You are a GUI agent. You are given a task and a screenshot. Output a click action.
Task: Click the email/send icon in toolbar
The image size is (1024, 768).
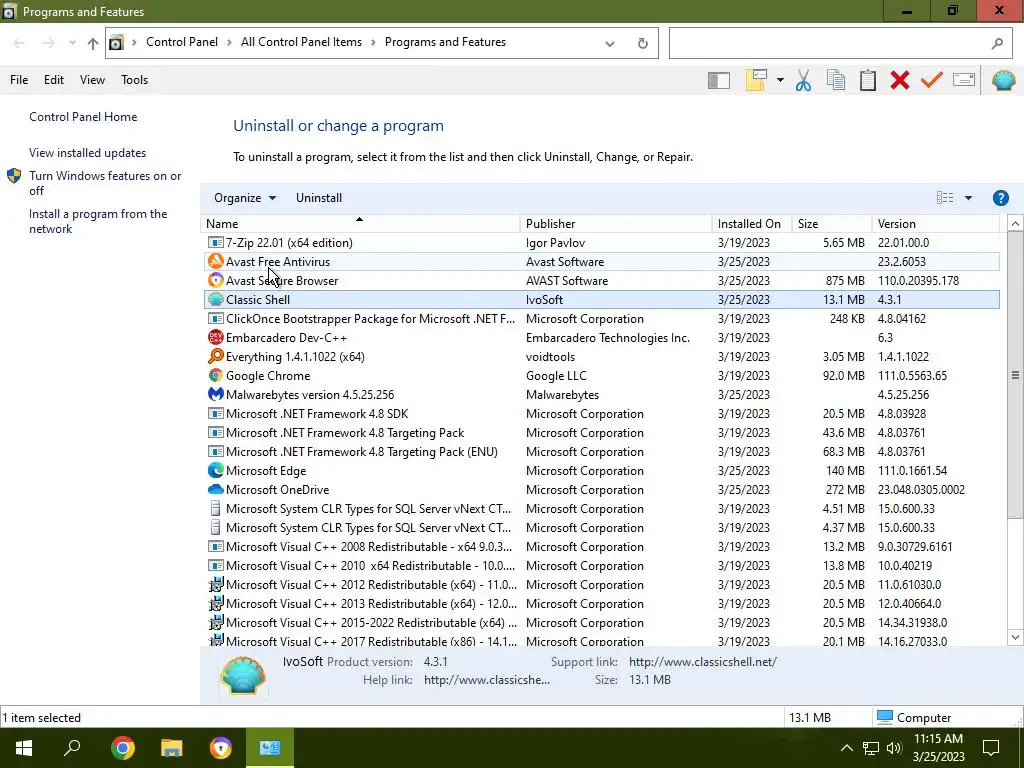964,80
